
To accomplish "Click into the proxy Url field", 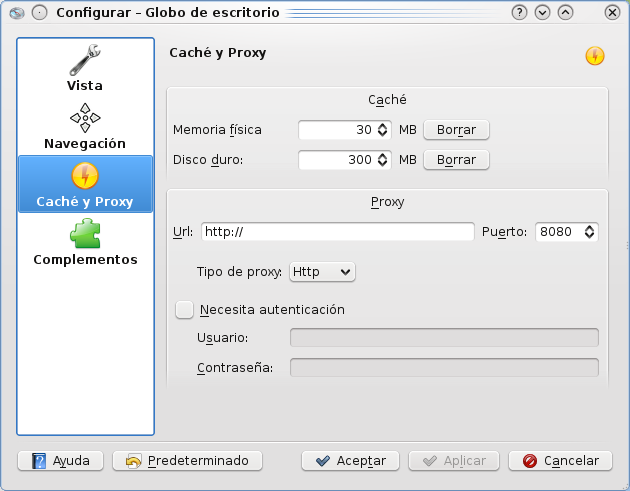I will tap(337, 232).
